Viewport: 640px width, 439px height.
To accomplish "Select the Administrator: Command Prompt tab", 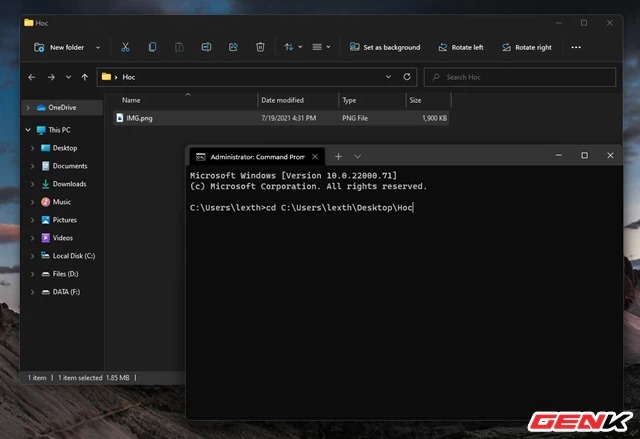I will (x=252, y=156).
